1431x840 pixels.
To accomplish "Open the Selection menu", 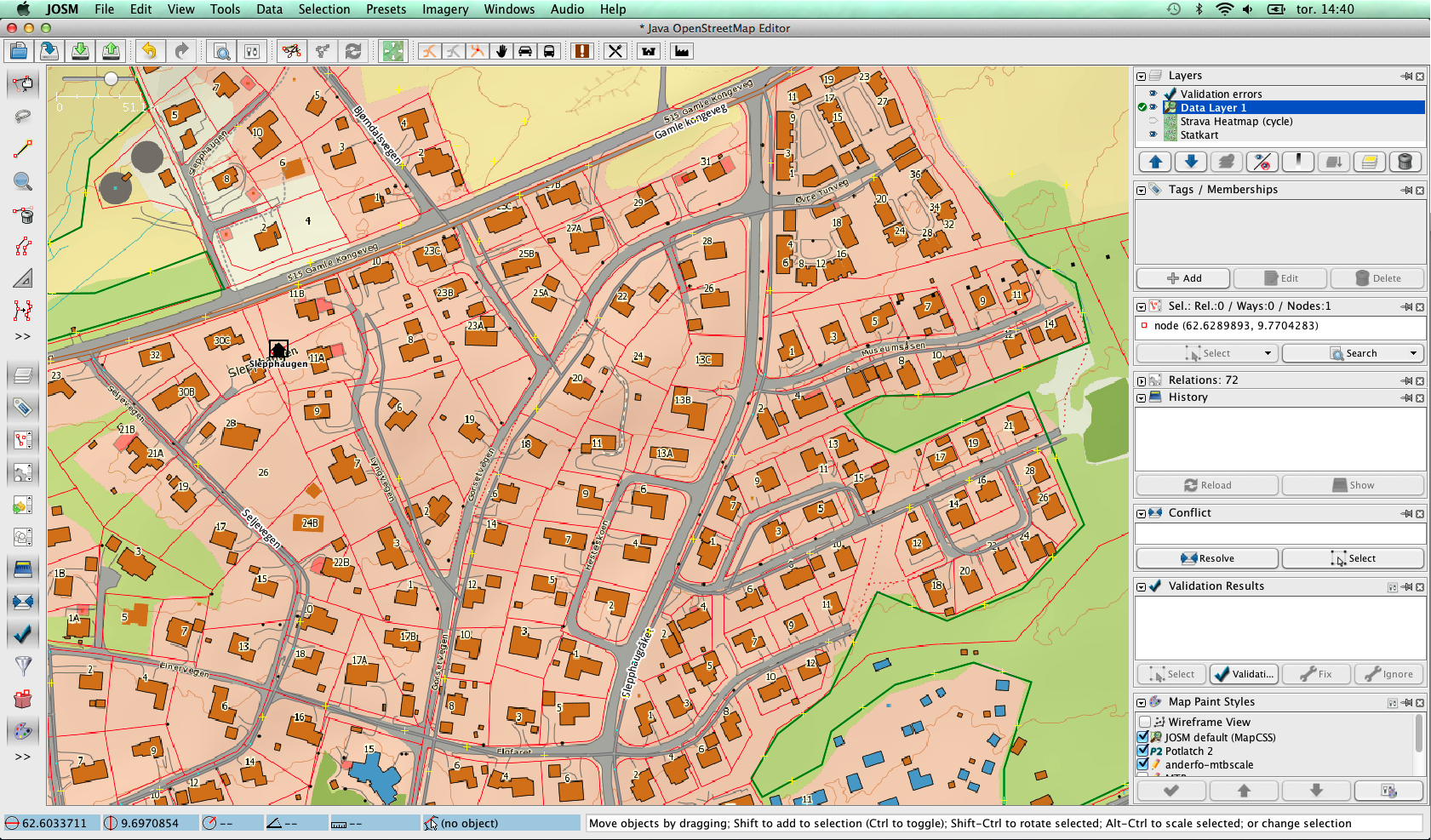I will 323,9.
